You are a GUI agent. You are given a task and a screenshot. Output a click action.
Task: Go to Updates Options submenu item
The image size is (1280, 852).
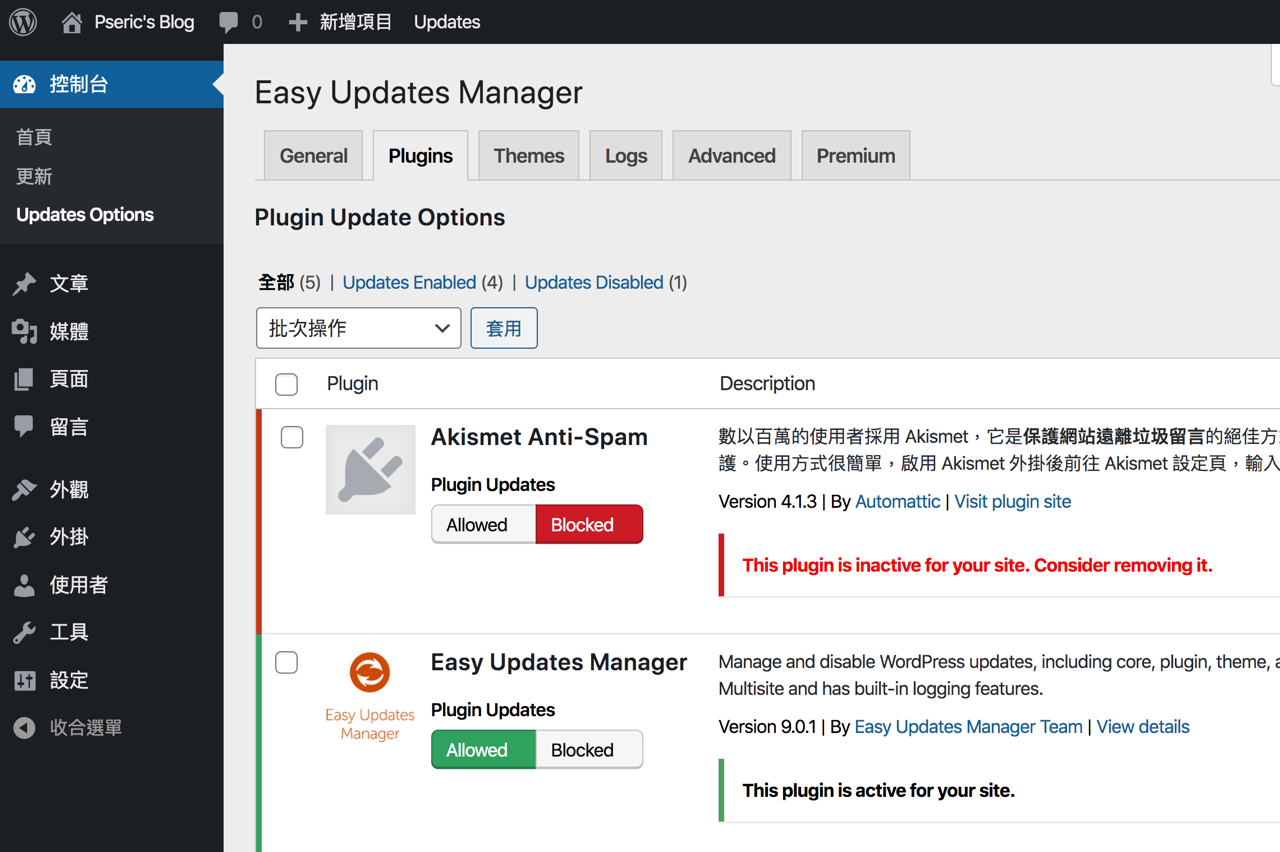(85, 215)
